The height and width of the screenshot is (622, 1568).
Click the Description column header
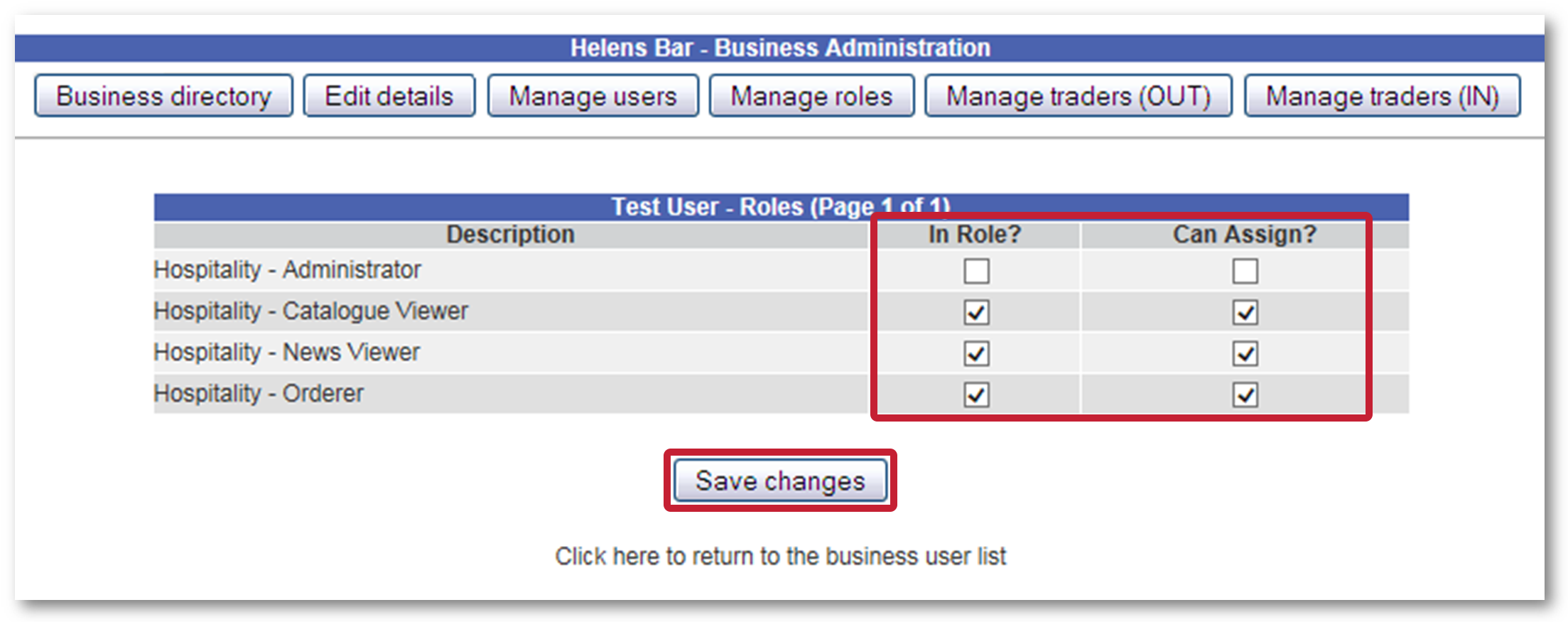510,234
